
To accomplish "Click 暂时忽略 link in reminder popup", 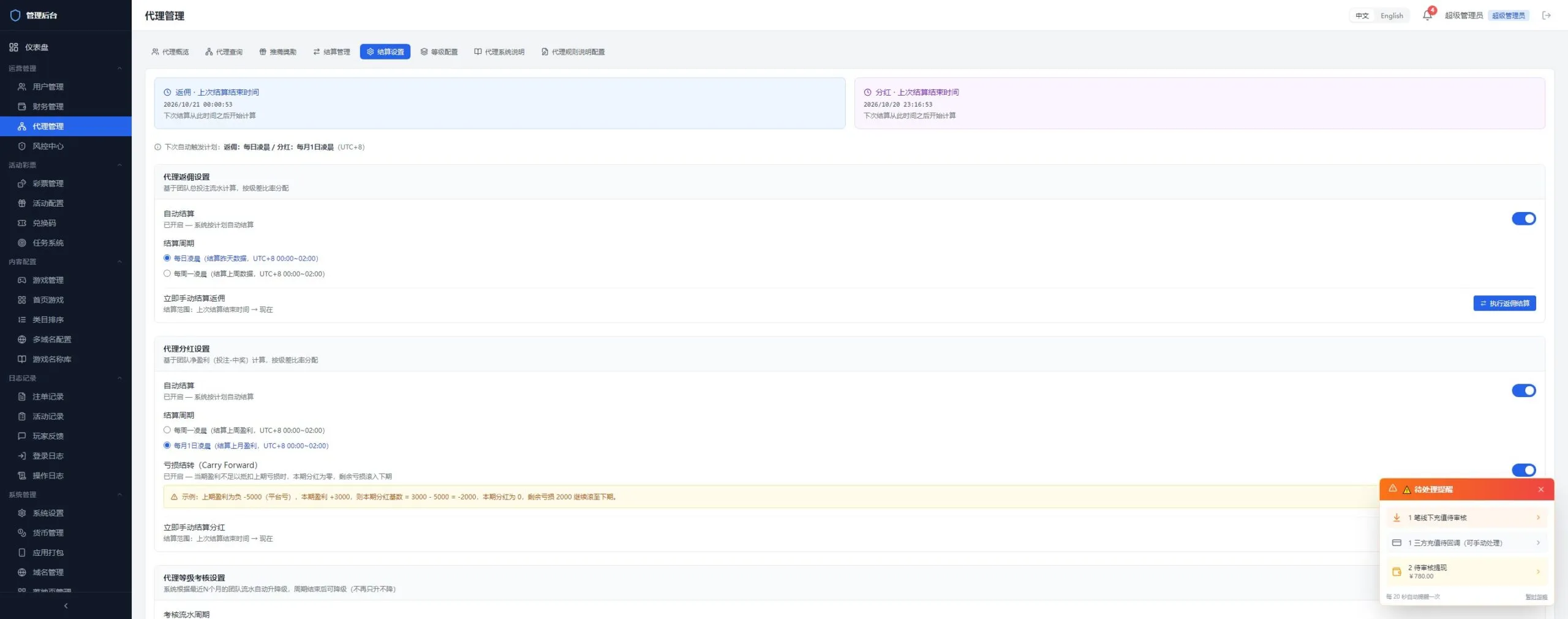I will (x=1536, y=597).
